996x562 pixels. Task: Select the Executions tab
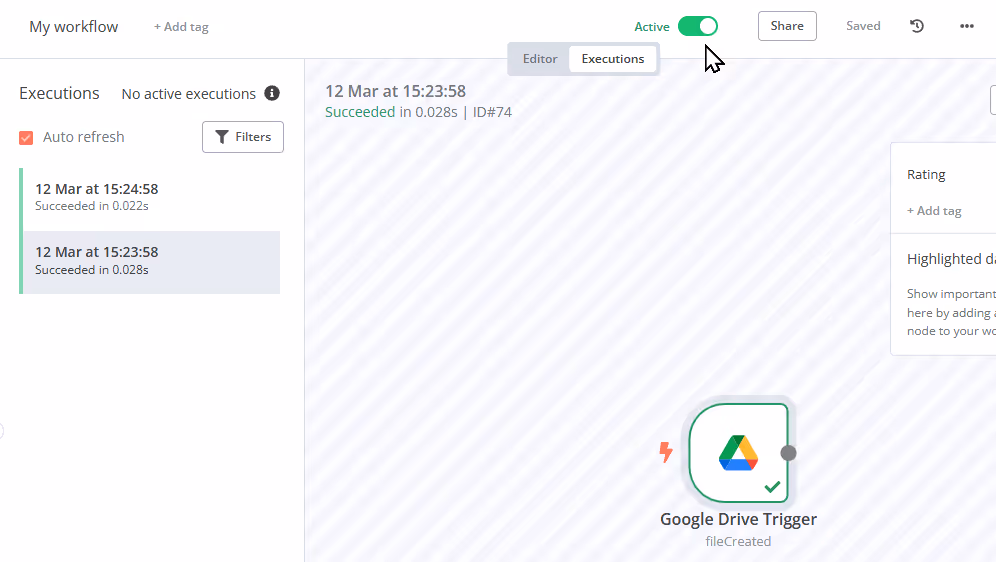[612, 59]
